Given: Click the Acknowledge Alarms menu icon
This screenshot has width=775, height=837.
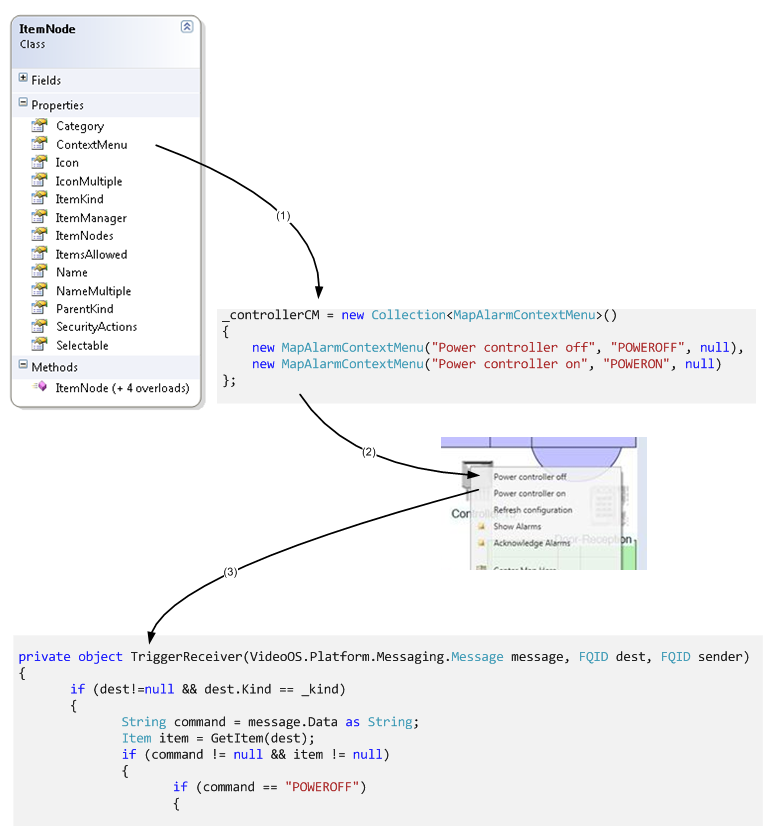Looking at the screenshot, I should click(481, 543).
